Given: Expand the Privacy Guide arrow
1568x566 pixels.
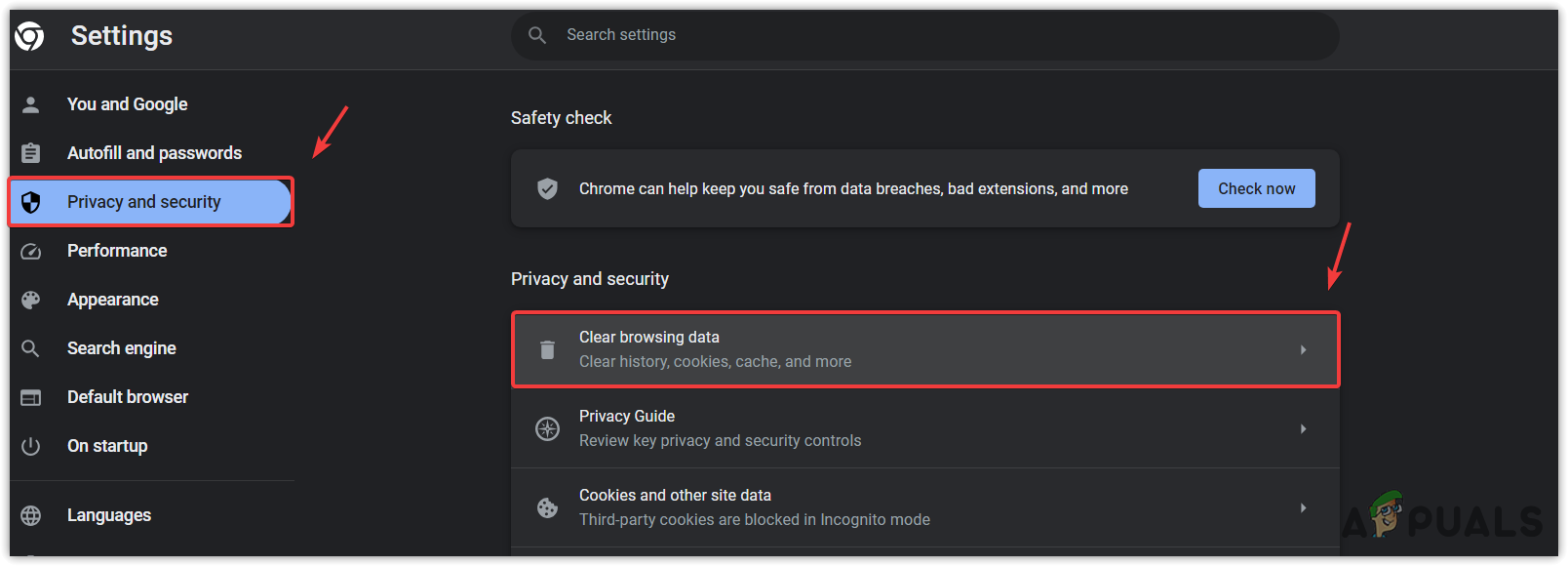Looking at the screenshot, I should coord(1303,428).
